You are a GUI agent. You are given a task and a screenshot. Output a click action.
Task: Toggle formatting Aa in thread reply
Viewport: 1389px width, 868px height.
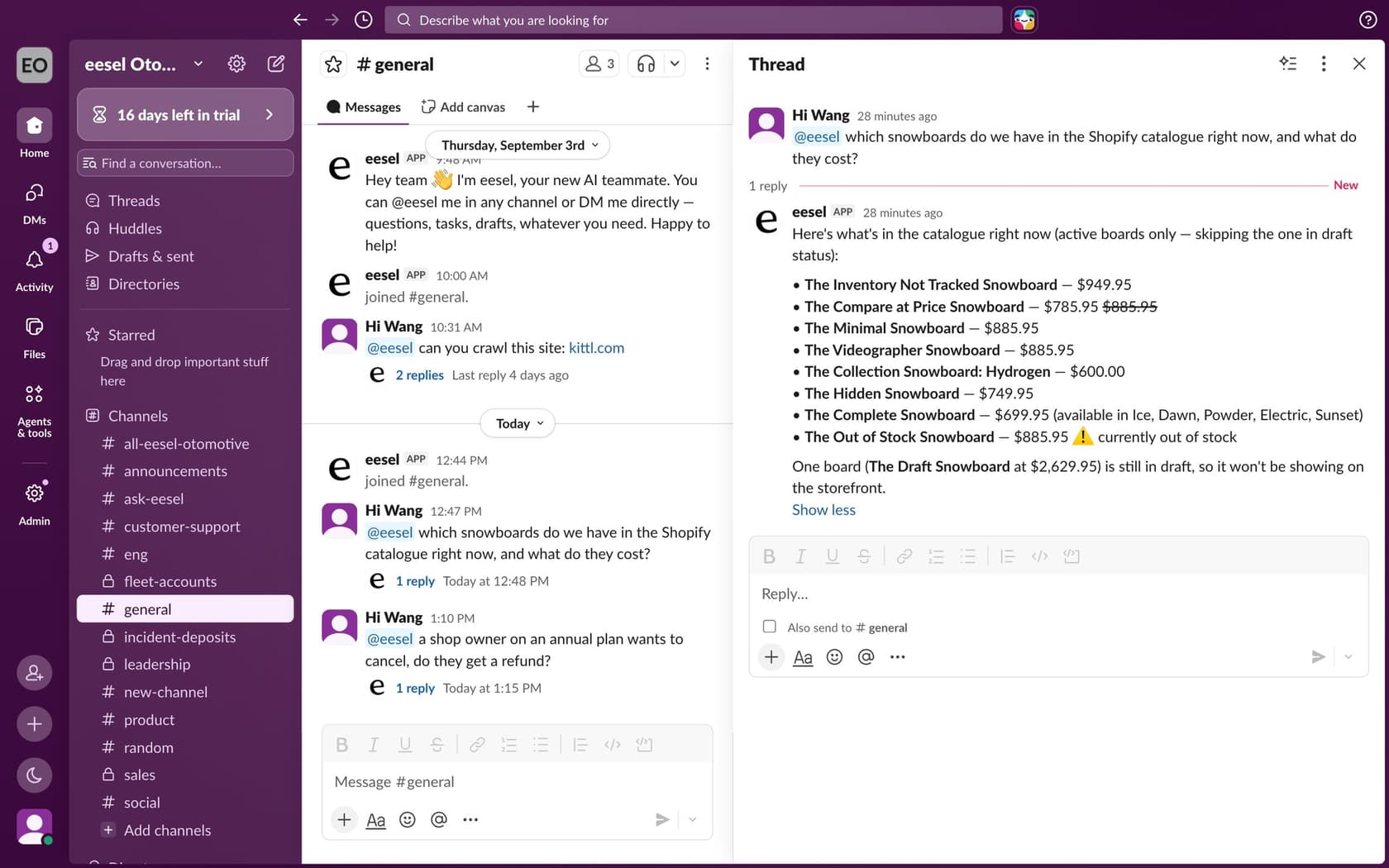[x=803, y=657]
